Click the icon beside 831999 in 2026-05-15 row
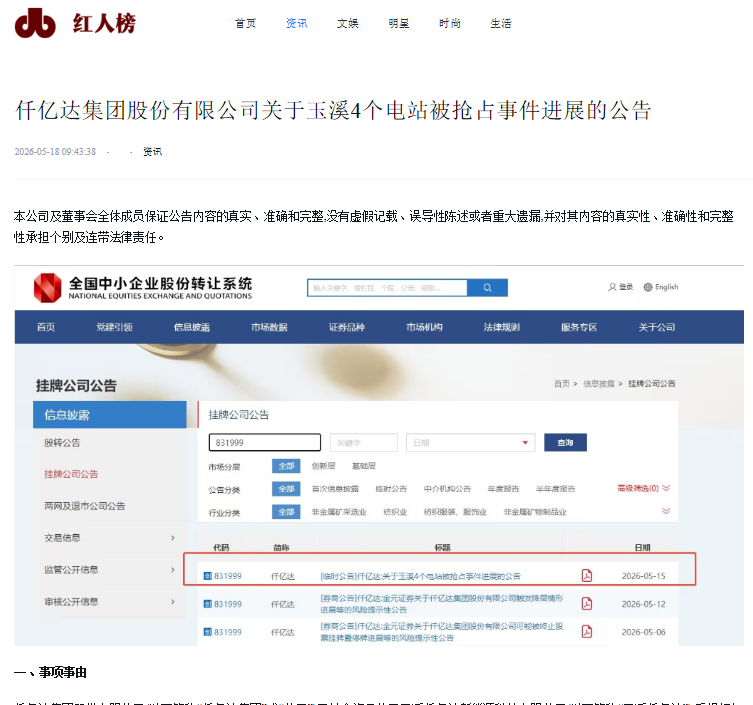The height and width of the screenshot is (705, 753). 208,576
